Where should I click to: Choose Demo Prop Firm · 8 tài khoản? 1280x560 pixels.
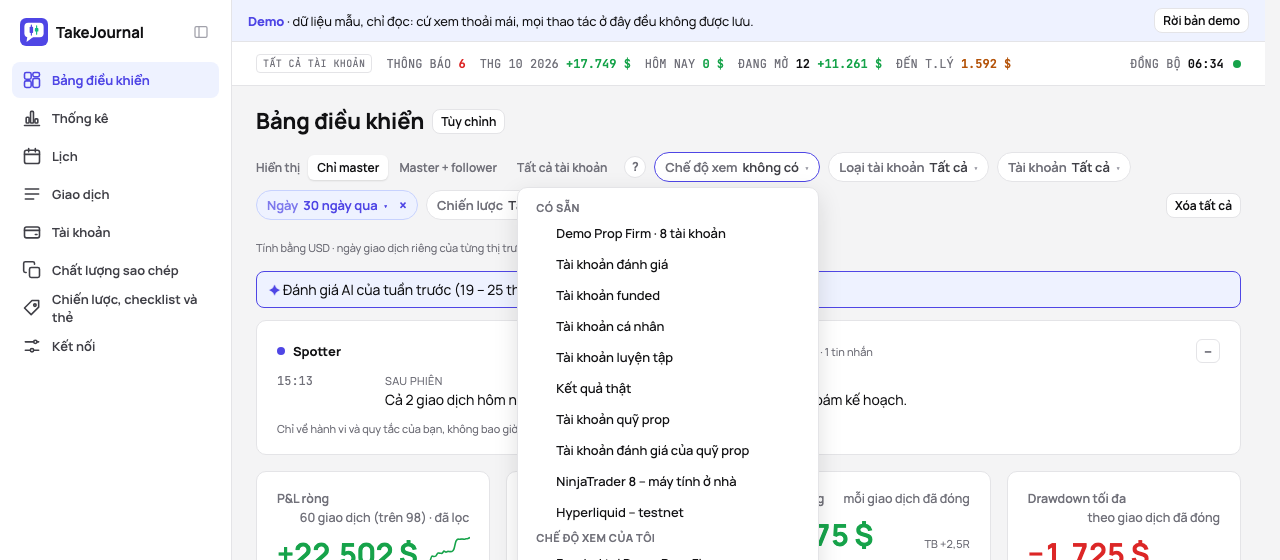click(668, 233)
